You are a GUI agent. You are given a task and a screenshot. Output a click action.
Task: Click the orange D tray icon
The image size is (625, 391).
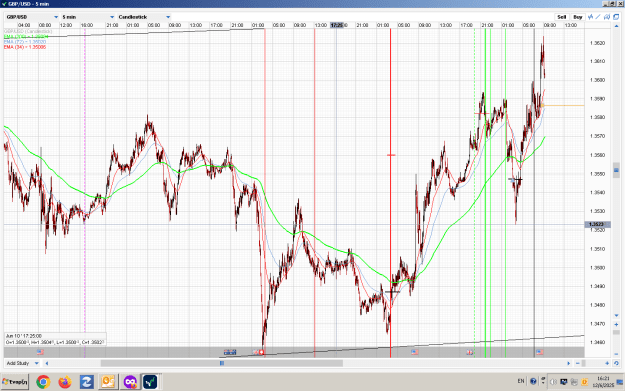[x=585, y=382]
